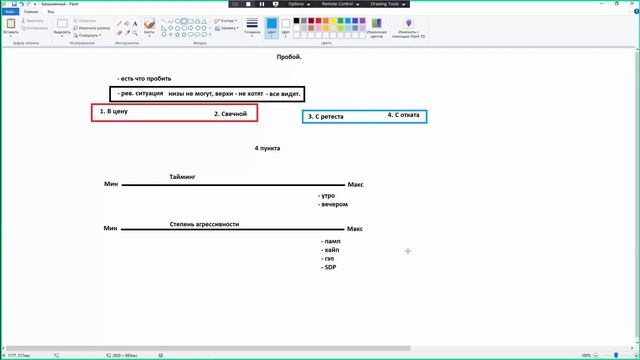Pick the orange color swatch
The width and height of the screenshot is (640, 360).
click(326, 21)
